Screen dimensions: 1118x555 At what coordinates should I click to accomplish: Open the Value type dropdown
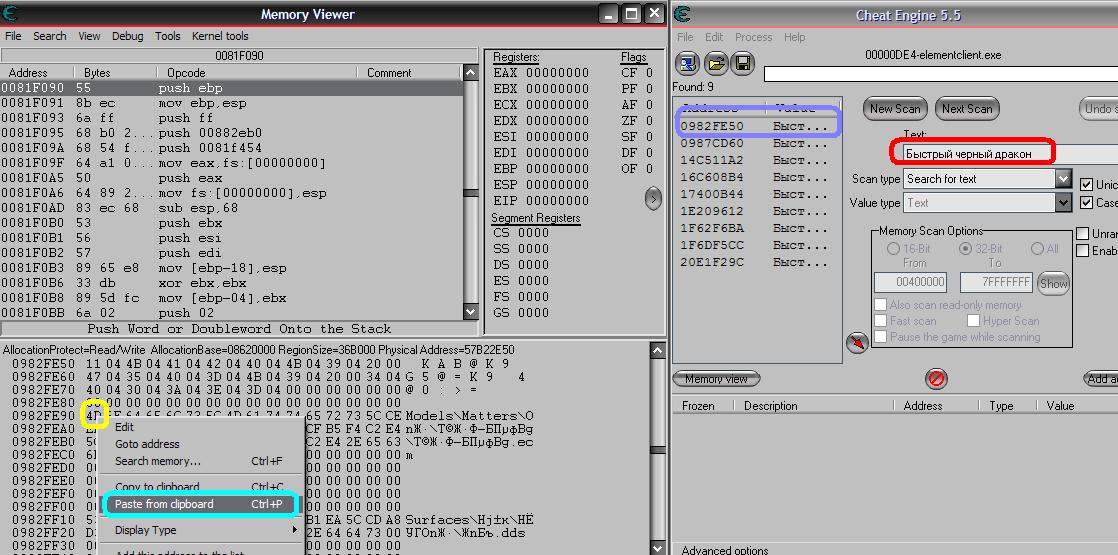[x=1063, y=203]
